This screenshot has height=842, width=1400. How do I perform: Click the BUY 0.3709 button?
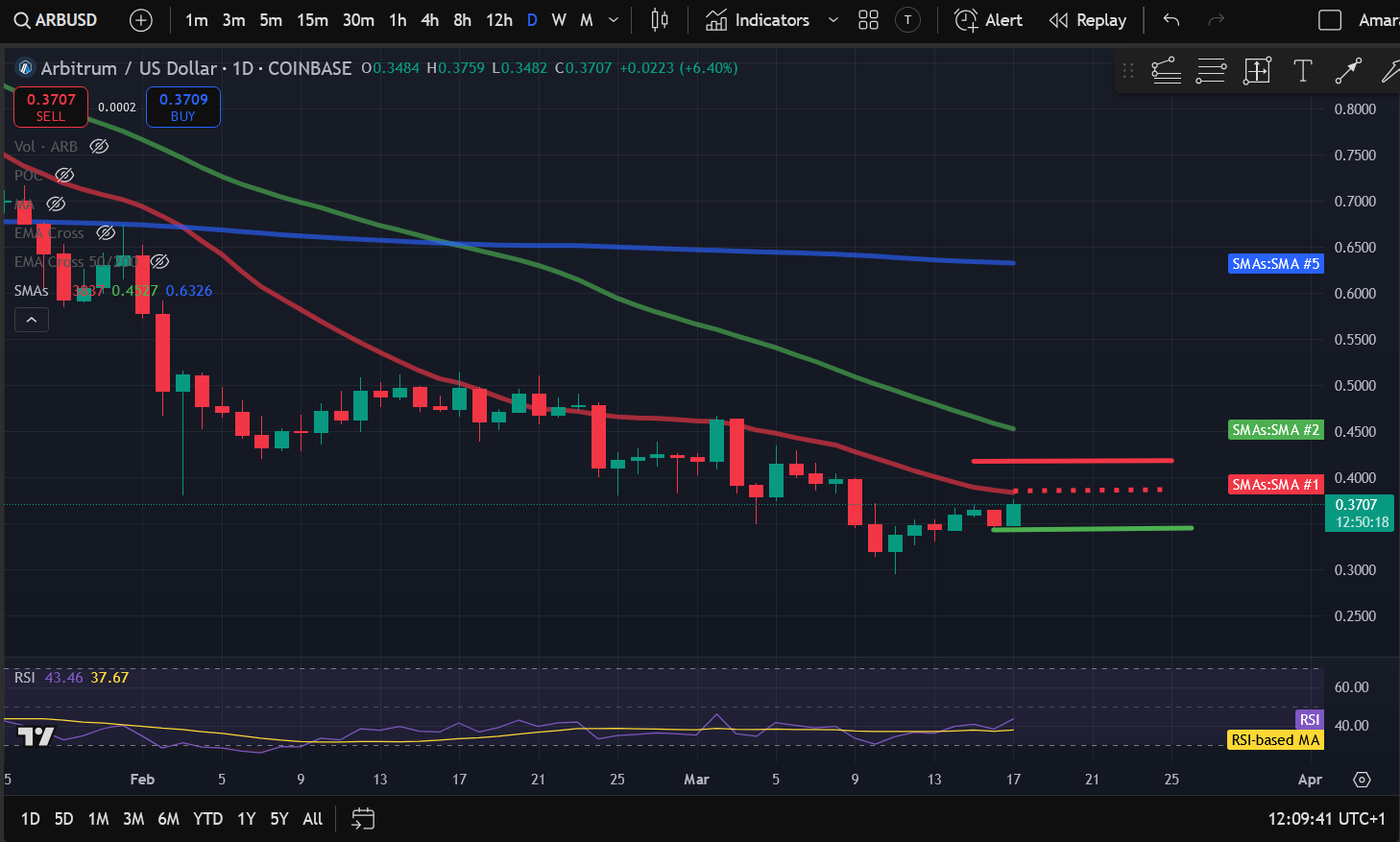(x=183, y=107)
